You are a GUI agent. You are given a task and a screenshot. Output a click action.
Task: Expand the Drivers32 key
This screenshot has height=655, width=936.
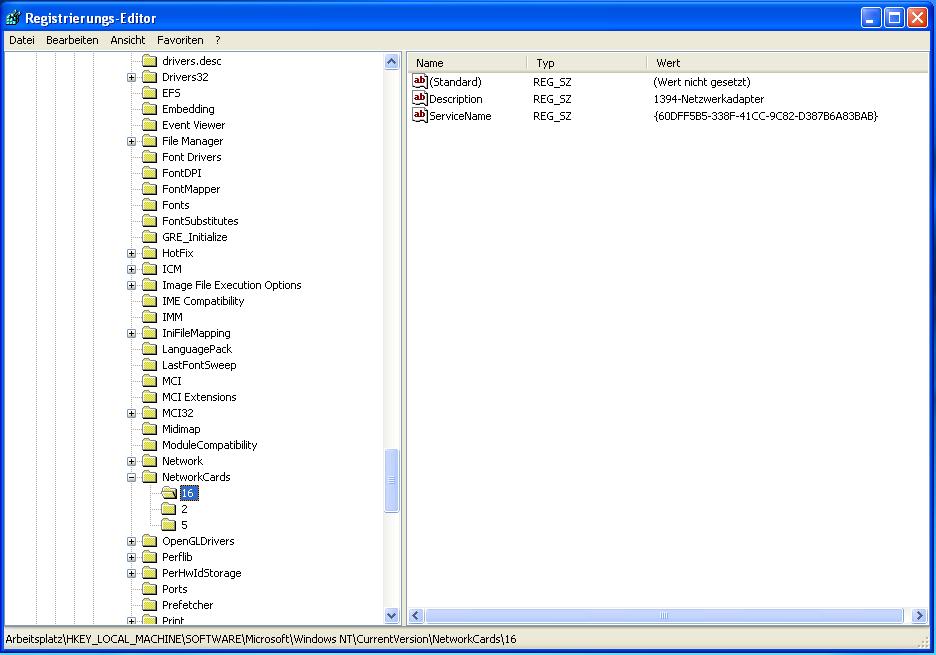pos(131,78)
